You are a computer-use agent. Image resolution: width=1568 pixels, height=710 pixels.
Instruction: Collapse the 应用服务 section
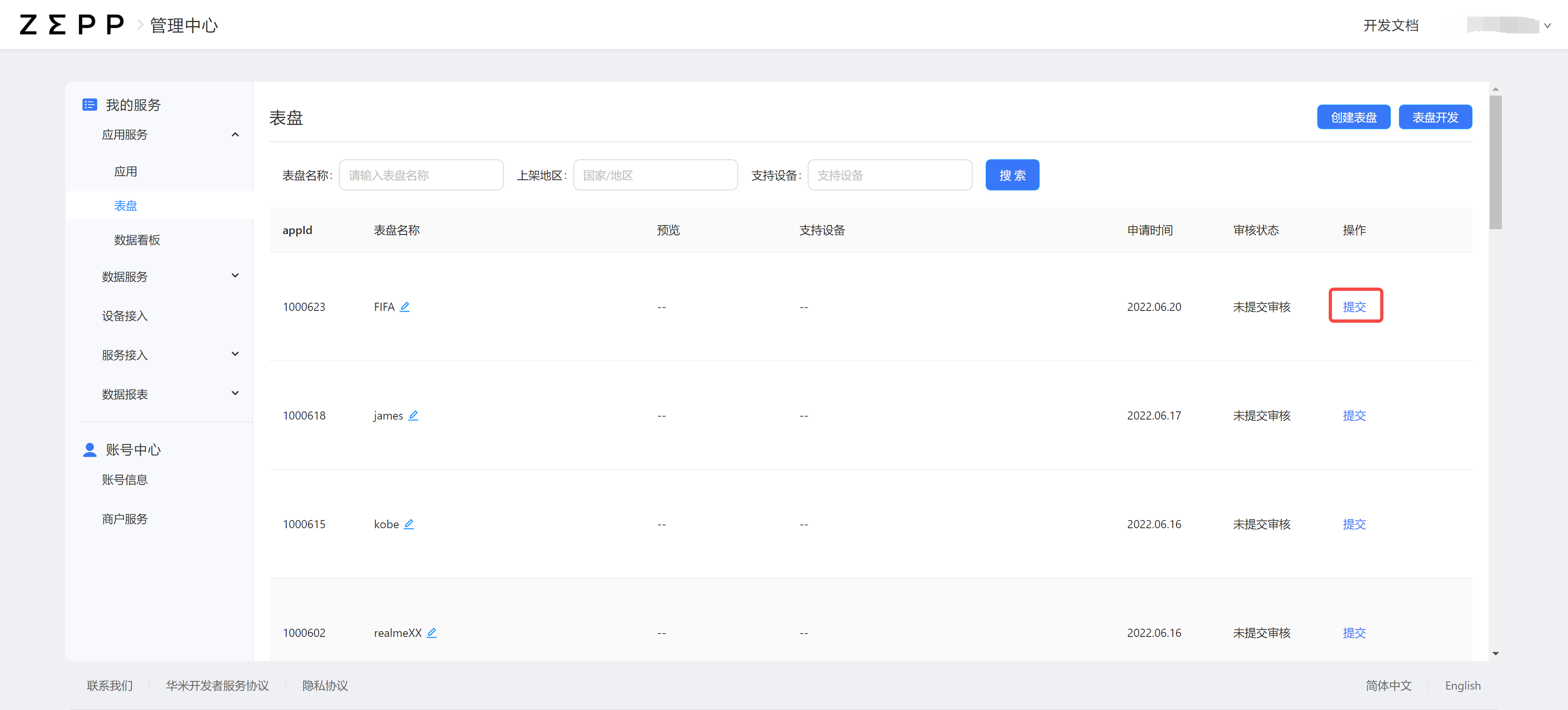point(235,134)
